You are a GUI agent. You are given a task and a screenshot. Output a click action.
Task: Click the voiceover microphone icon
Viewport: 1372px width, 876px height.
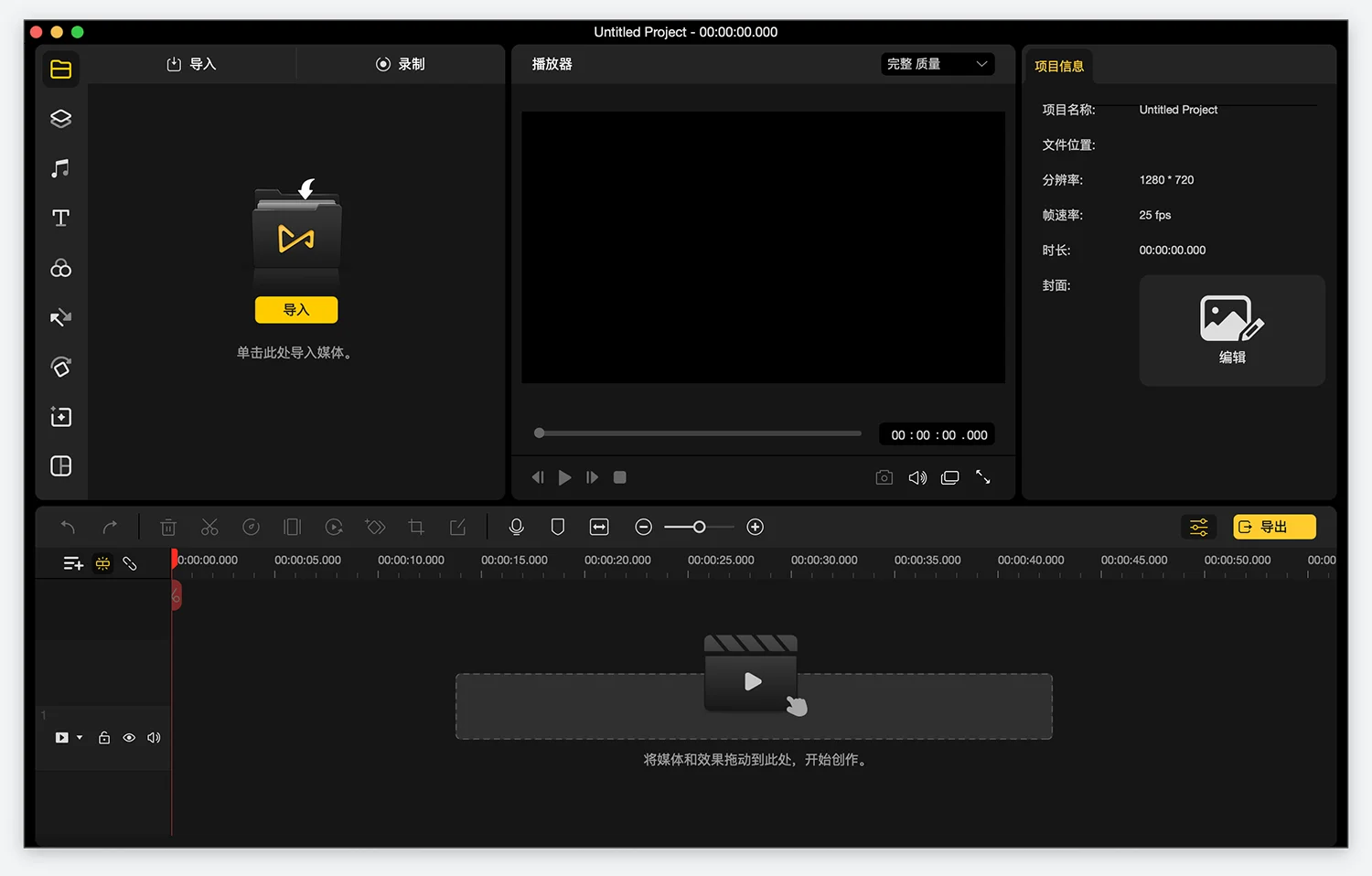point(516,527)
